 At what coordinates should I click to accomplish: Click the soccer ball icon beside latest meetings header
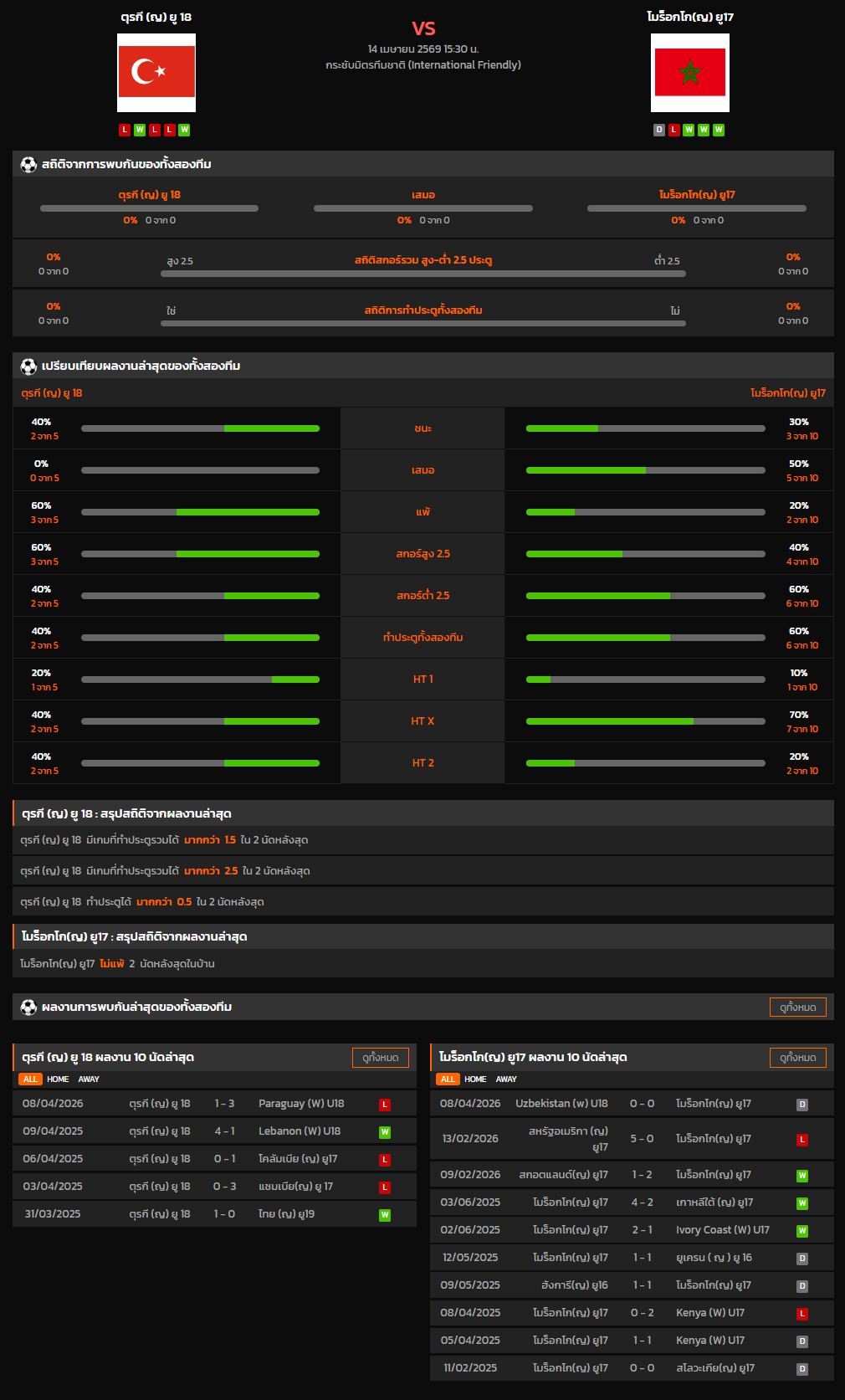pos(28,1008)
